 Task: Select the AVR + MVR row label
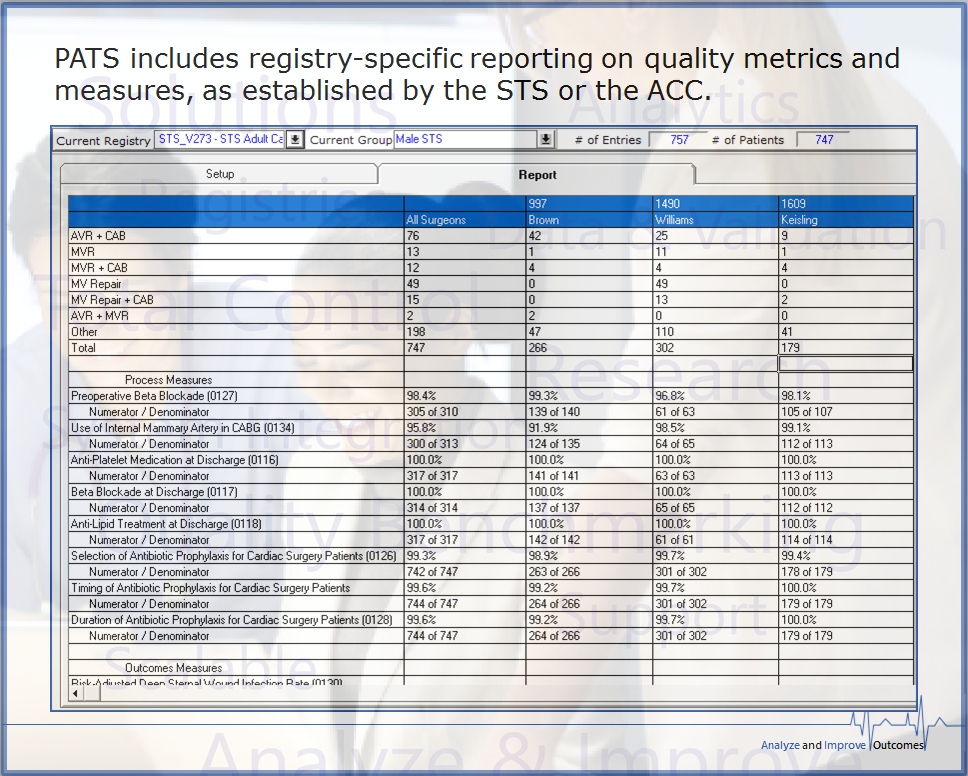236,316
